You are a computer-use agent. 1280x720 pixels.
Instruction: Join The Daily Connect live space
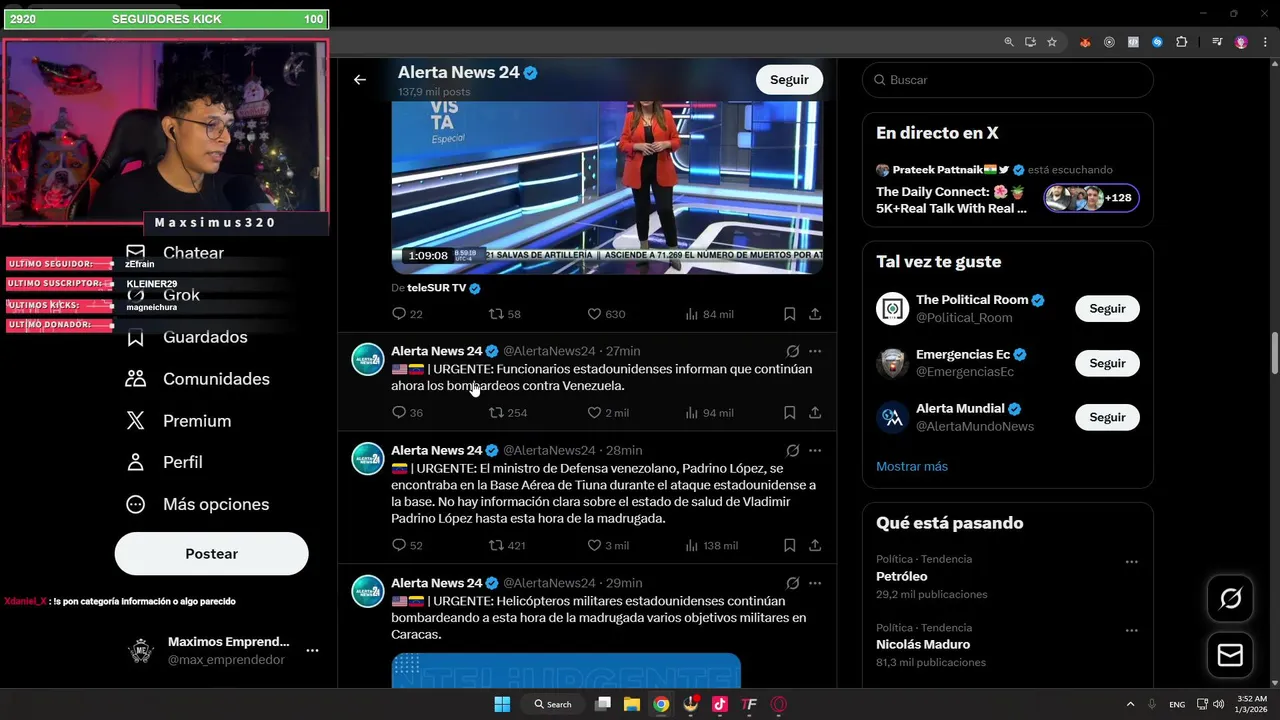coord(1008,191)
